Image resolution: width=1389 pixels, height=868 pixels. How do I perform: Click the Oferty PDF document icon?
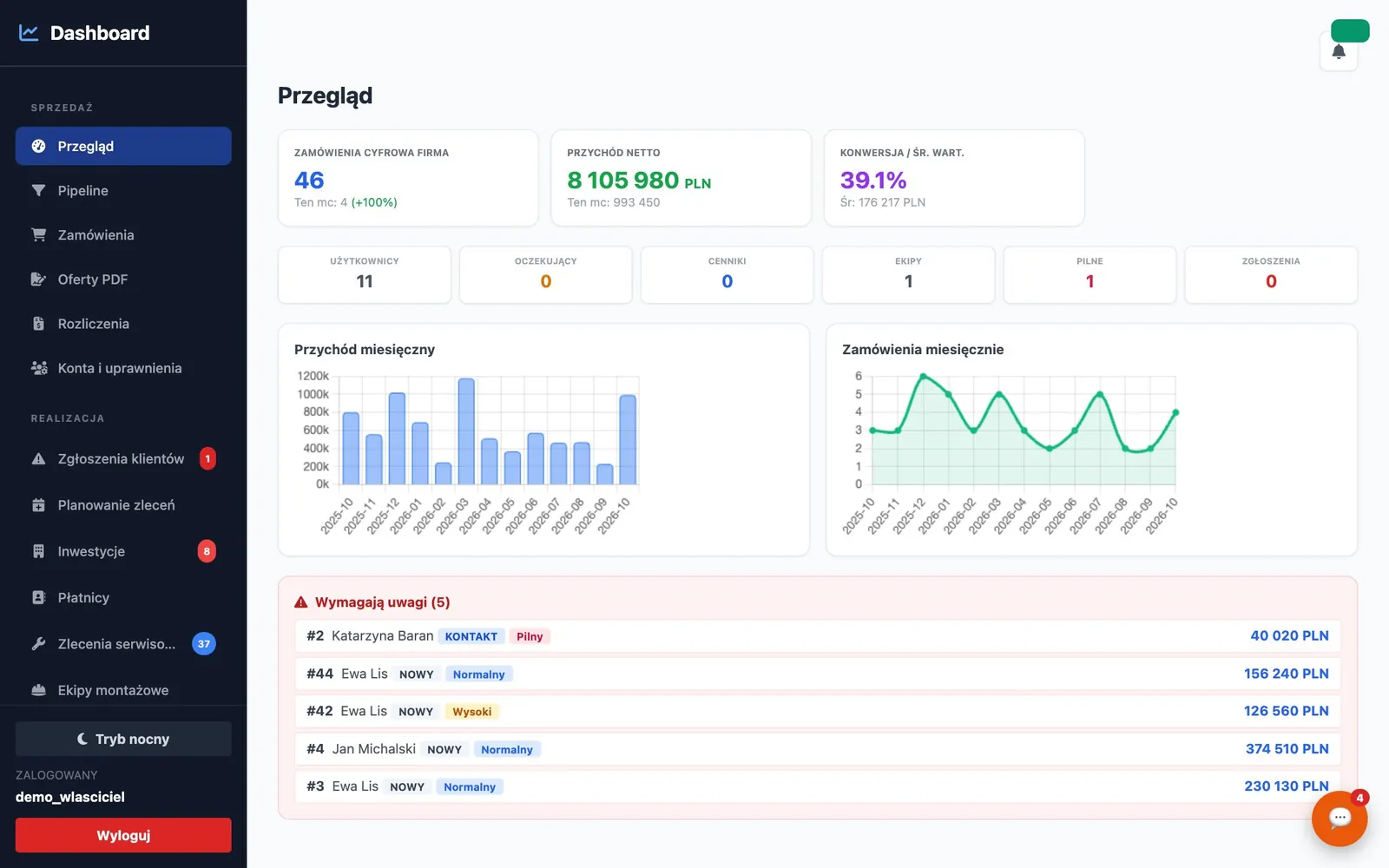click(38, 279)
